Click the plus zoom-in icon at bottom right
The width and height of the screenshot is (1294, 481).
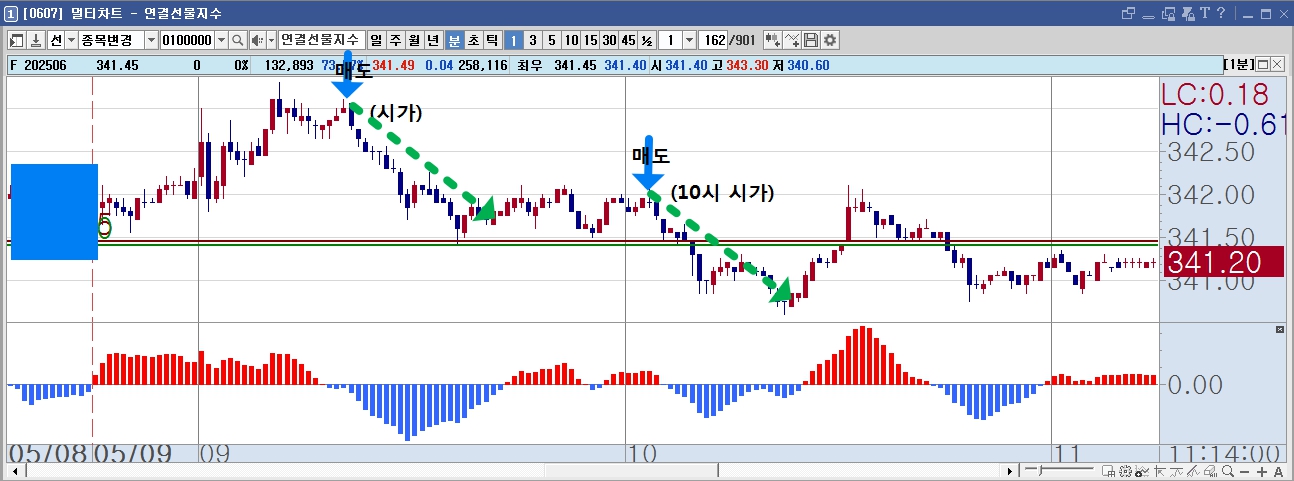(x=1262, y=472)
